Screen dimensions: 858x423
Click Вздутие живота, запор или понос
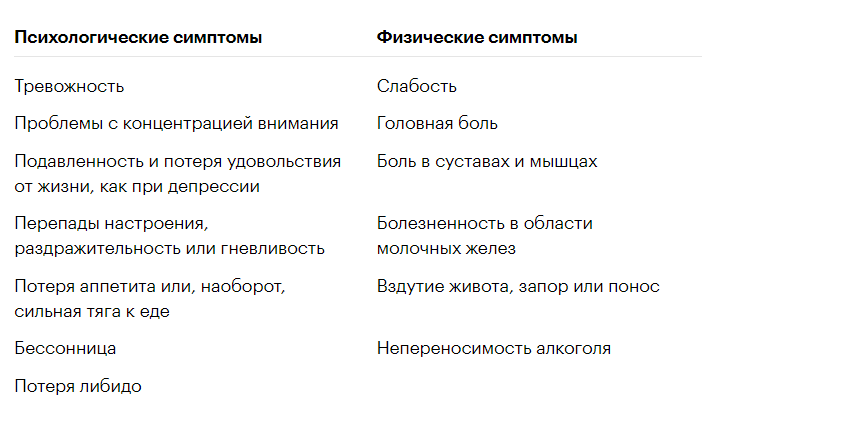pos(518,286)
